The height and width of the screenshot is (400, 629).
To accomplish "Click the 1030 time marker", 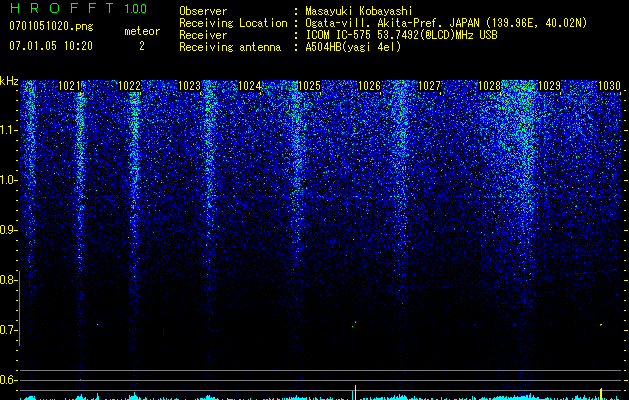I will point(609,86).
